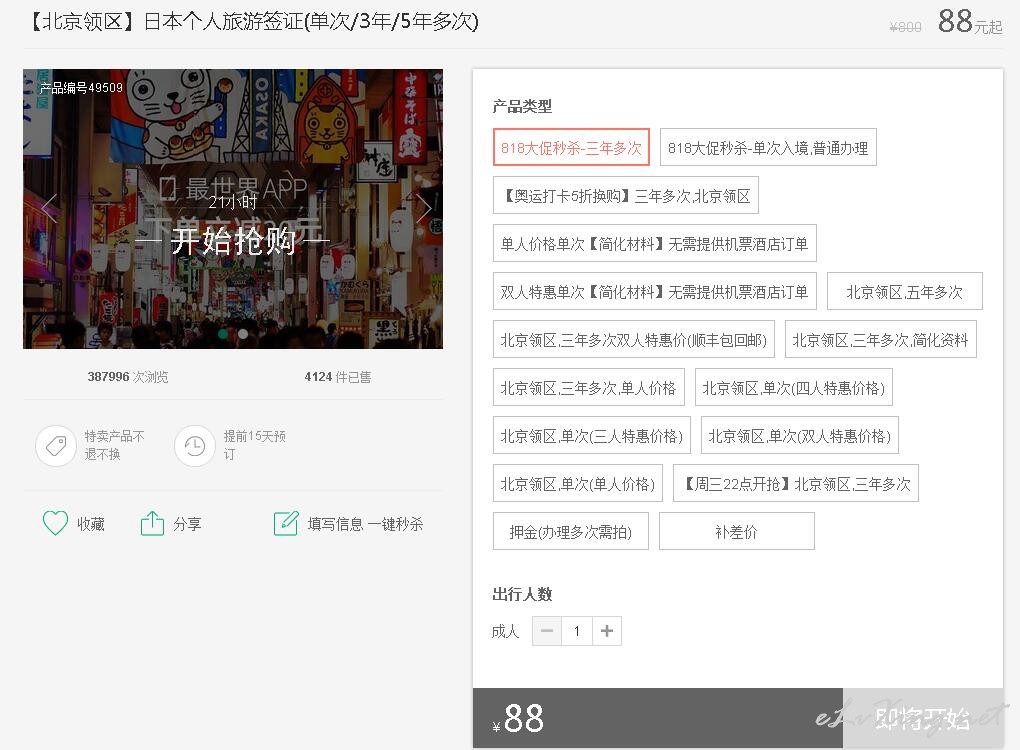Select 押金(办理多次需拍) option
The height and width of the screenshot is (750, 1020).
point(570,533)
